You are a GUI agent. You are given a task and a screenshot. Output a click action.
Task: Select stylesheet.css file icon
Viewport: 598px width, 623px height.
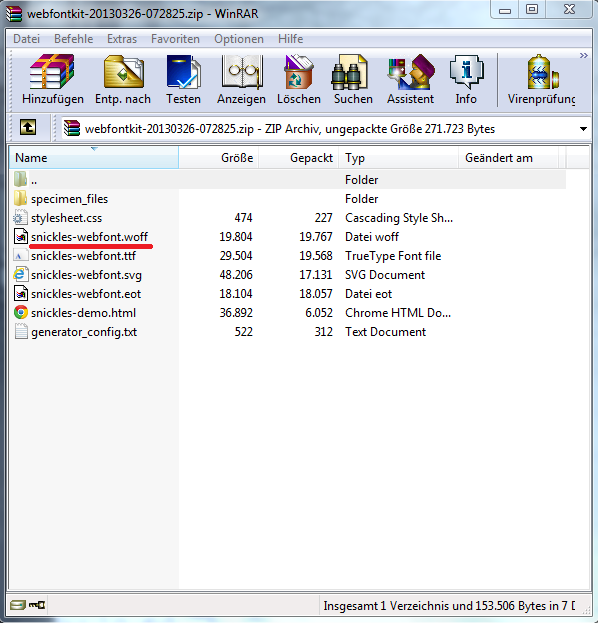click(21, 217)
